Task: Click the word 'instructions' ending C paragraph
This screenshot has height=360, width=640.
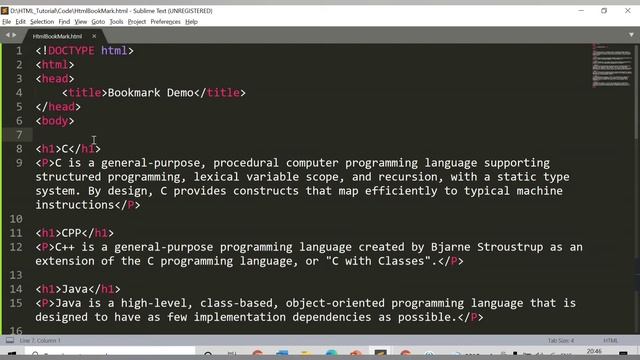Action: click(x=75, y=205)
